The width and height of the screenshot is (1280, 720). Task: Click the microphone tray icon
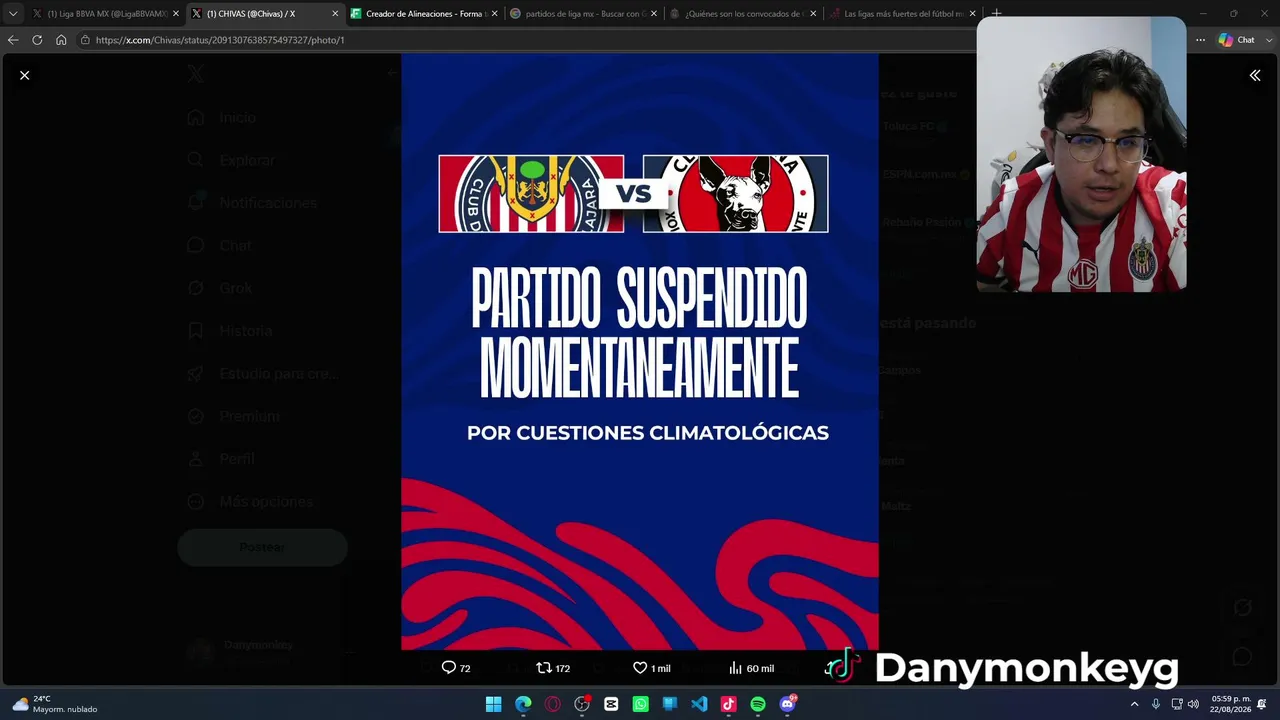tap(1156, 704)
